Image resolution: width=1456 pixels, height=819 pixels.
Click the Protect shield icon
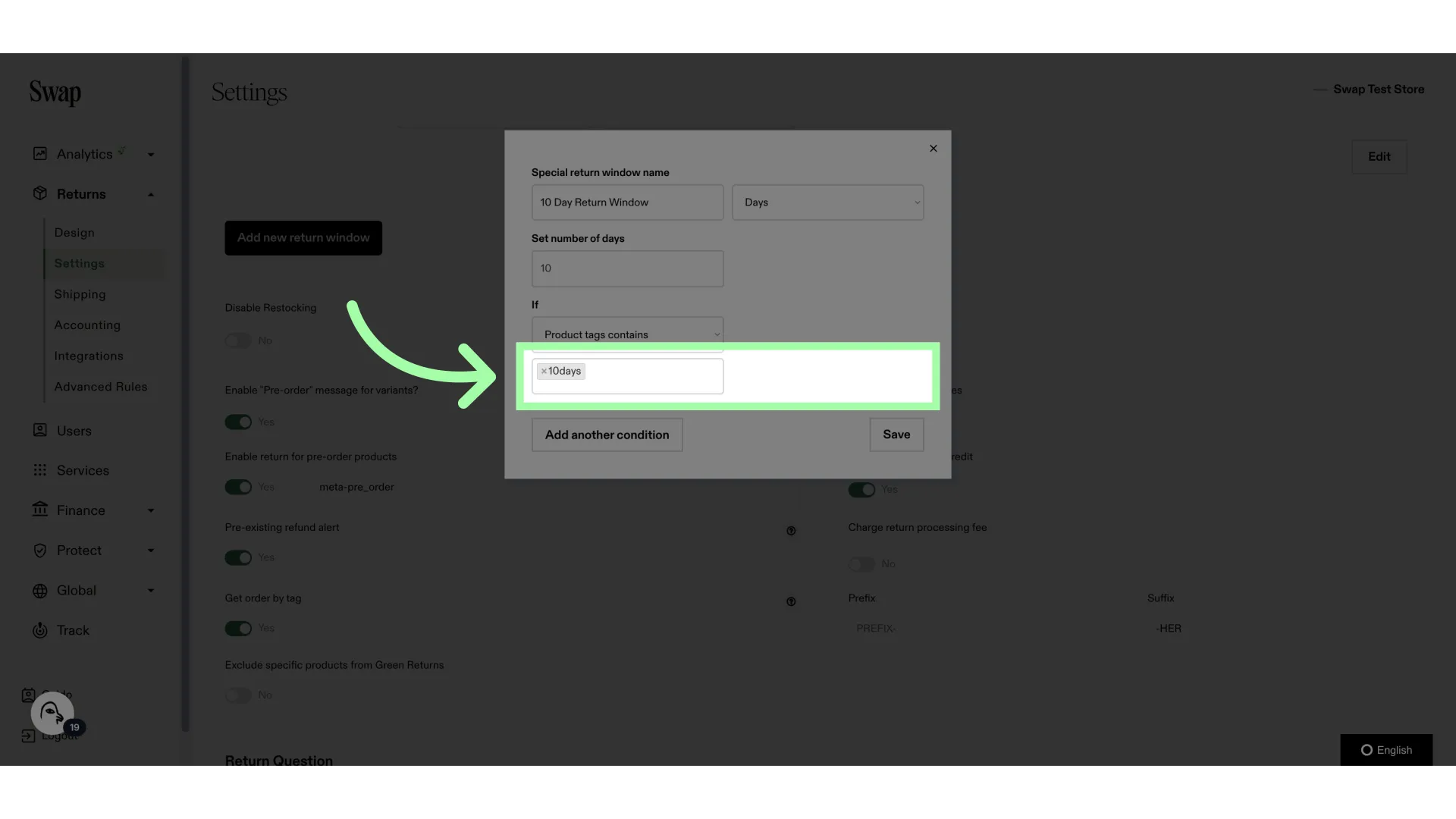40,551
